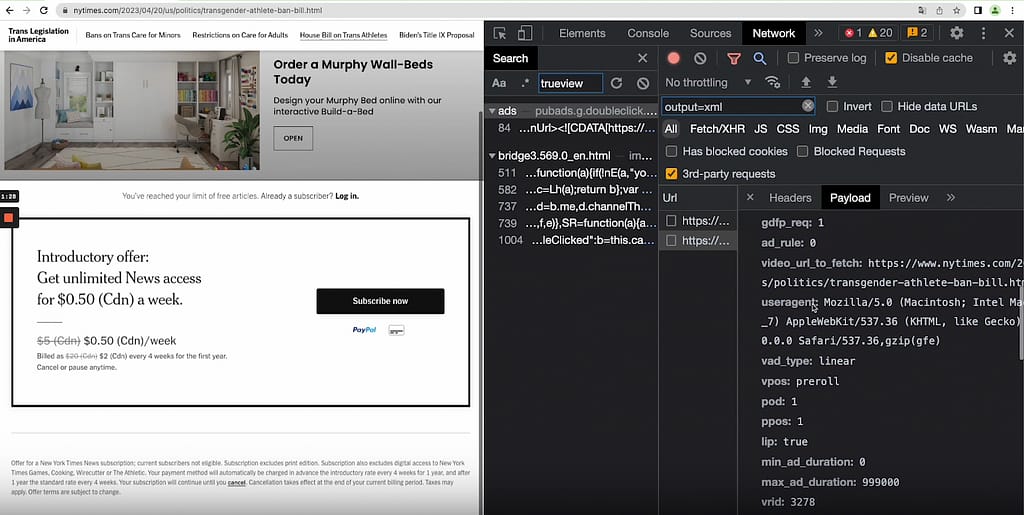1024x515 pixels.
Task: Click the Subscribe now button
Action: (x=380, y=301)
